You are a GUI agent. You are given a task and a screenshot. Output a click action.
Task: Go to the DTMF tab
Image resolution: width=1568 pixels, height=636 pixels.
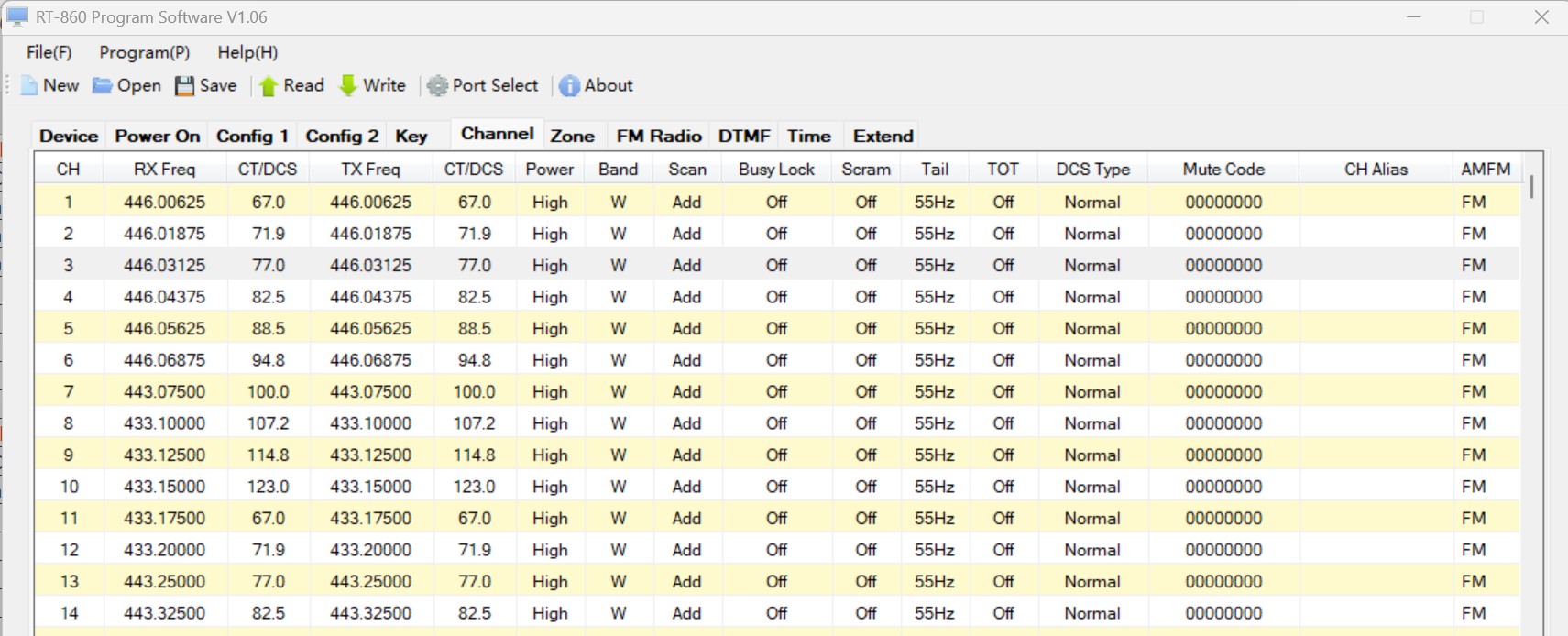tap(743, 137)
